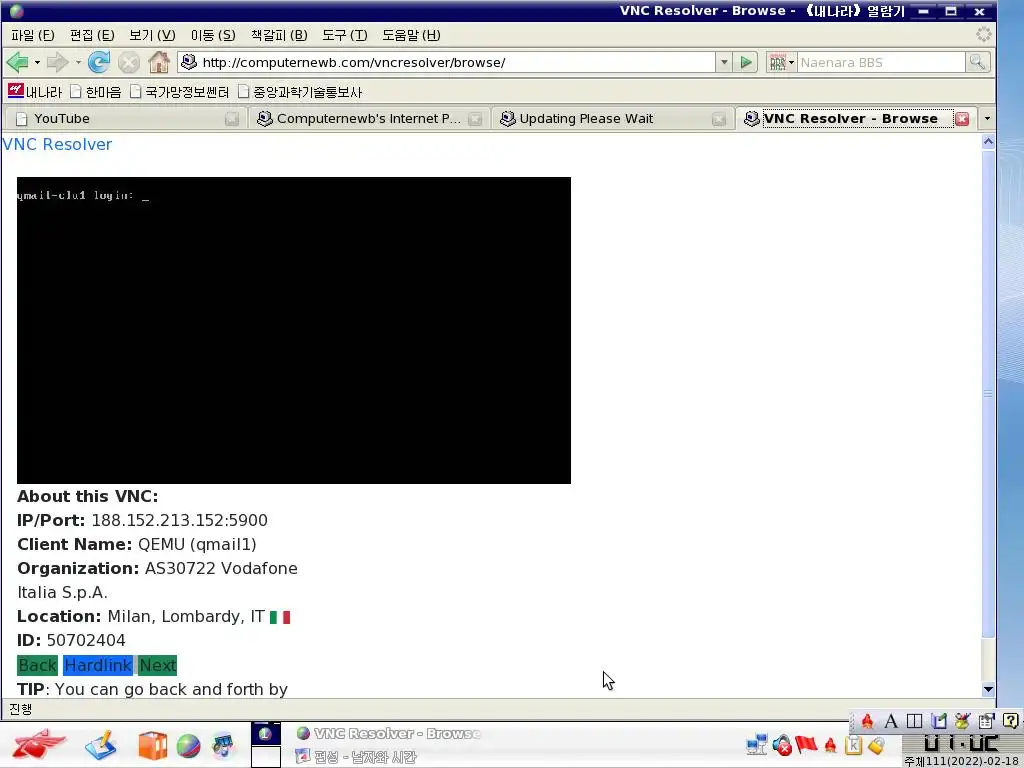Viewport: 1024px width, 768px height.
Task: Open the home page icon
Action: point(159,63)
